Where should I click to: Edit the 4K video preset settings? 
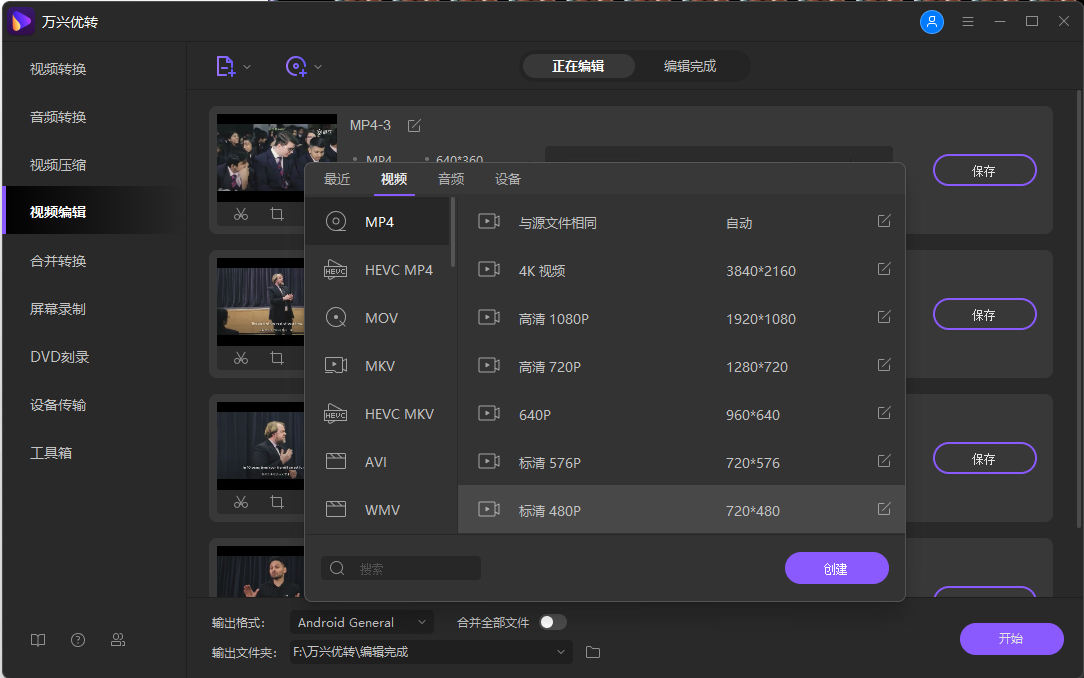(884, 269)
